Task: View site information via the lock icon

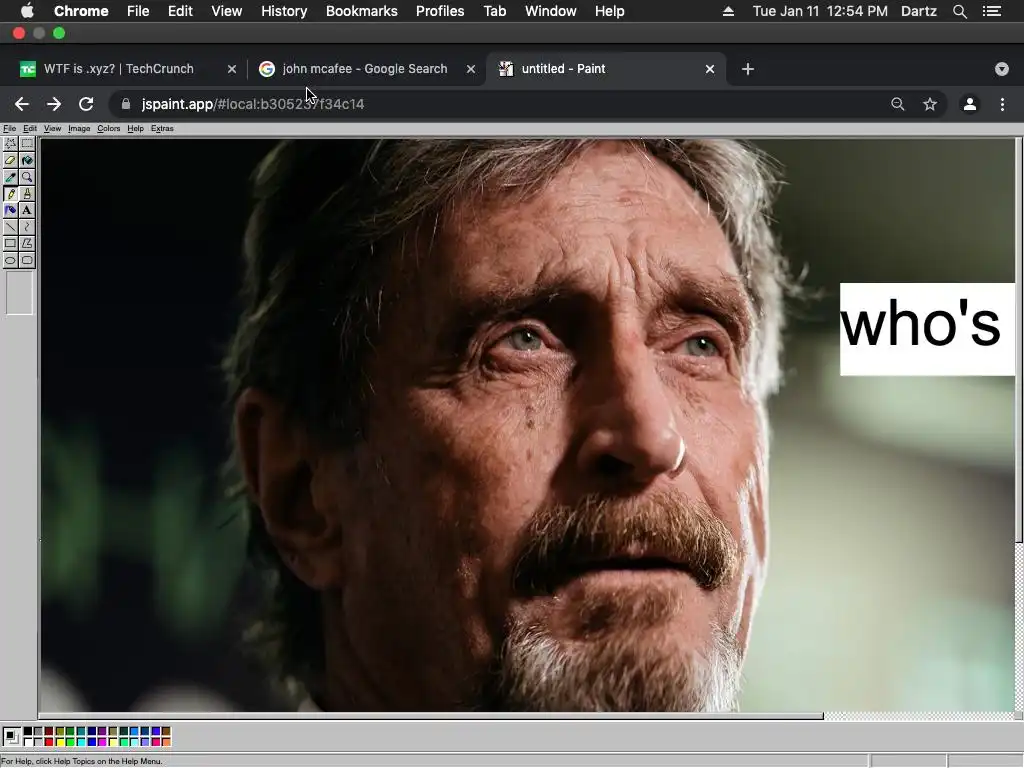Action: pos(126,104)
